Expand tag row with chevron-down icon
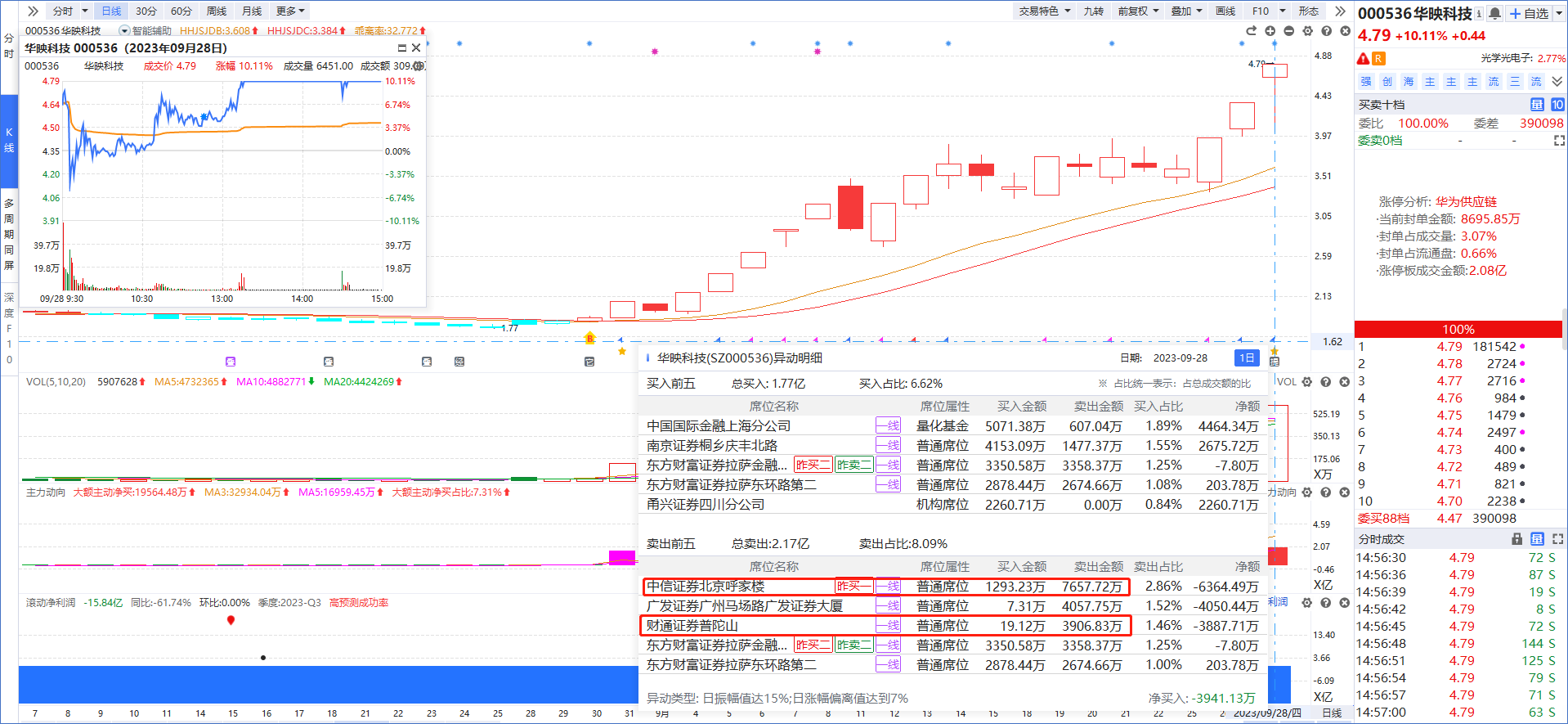 coord(1557,82)
